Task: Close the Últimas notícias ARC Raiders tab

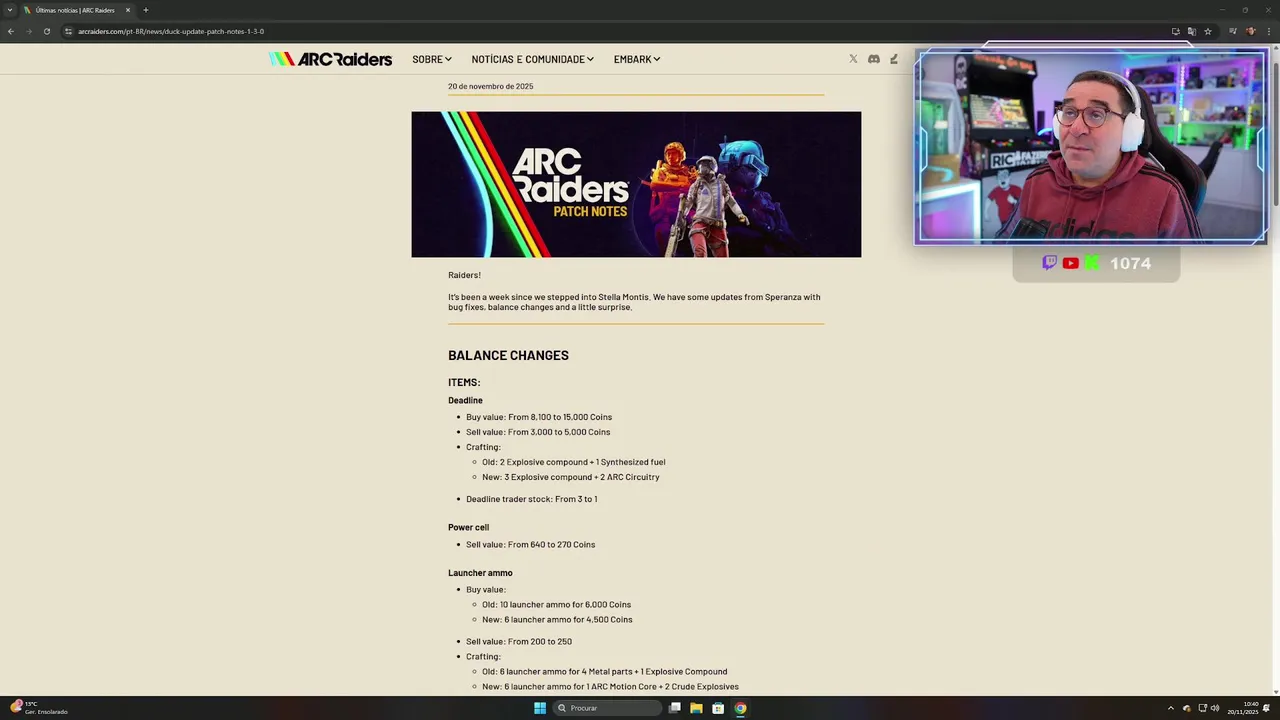Action: coord(128,10)
